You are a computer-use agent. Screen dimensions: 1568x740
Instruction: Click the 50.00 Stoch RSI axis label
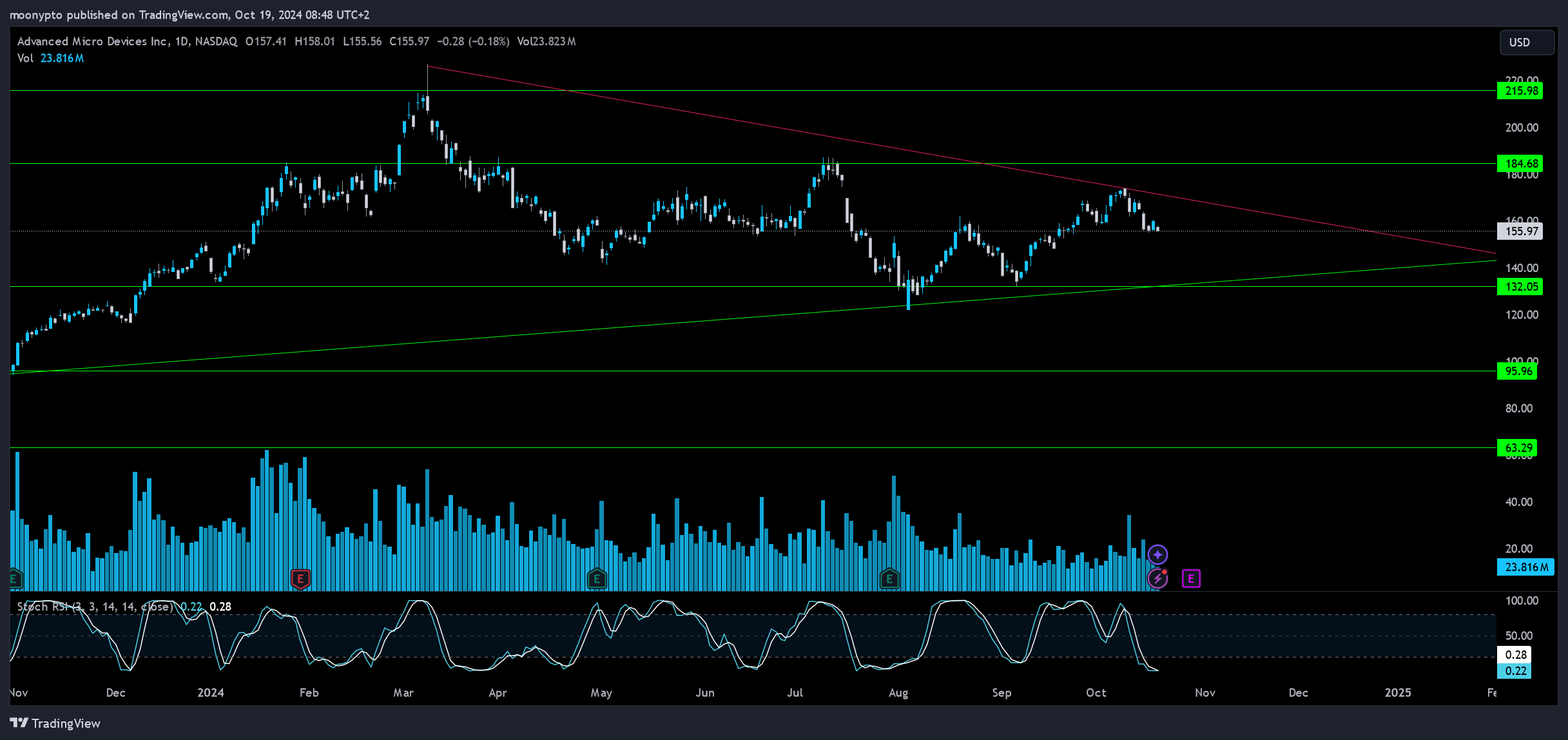pyautogui.click(x=1519, y=636)
